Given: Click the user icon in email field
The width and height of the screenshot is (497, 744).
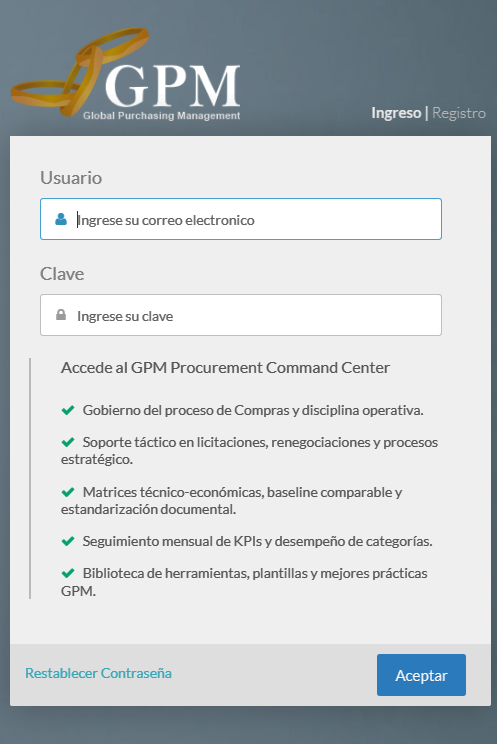Looking at the screenshot, I should [x=61, y=219].
